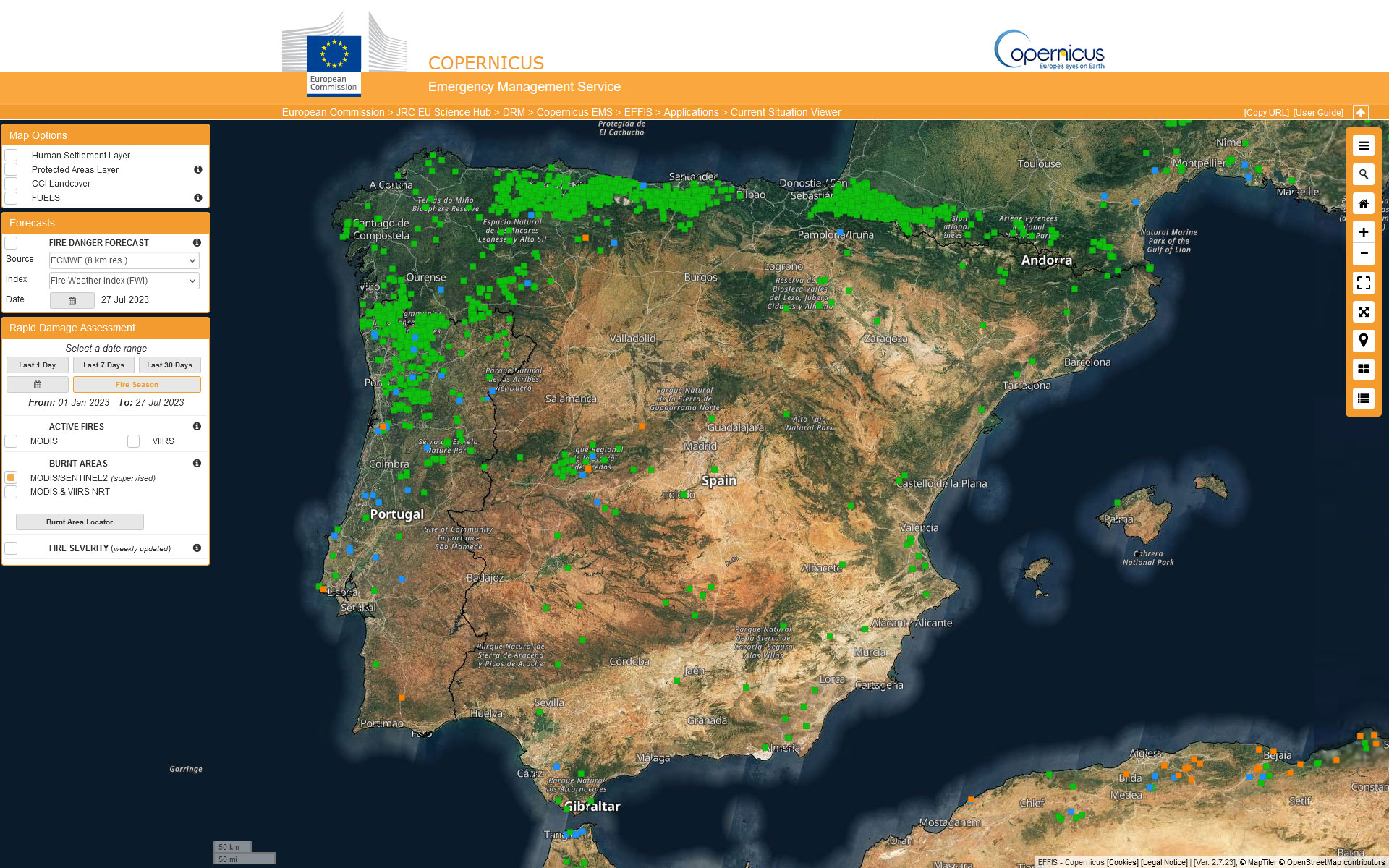Select Last 30 Days range
1389x868 pixels.
click(x=170, y=365)
